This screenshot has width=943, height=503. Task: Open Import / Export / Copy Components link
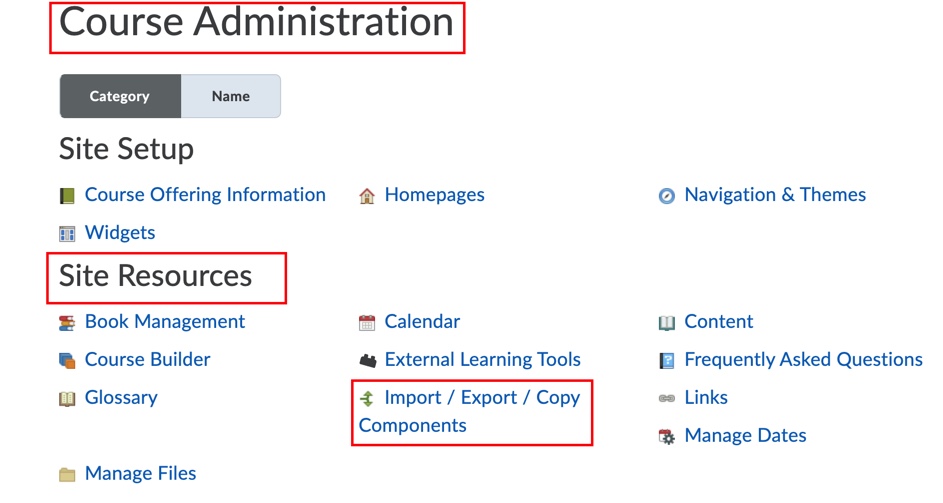[x=470, y=412]
